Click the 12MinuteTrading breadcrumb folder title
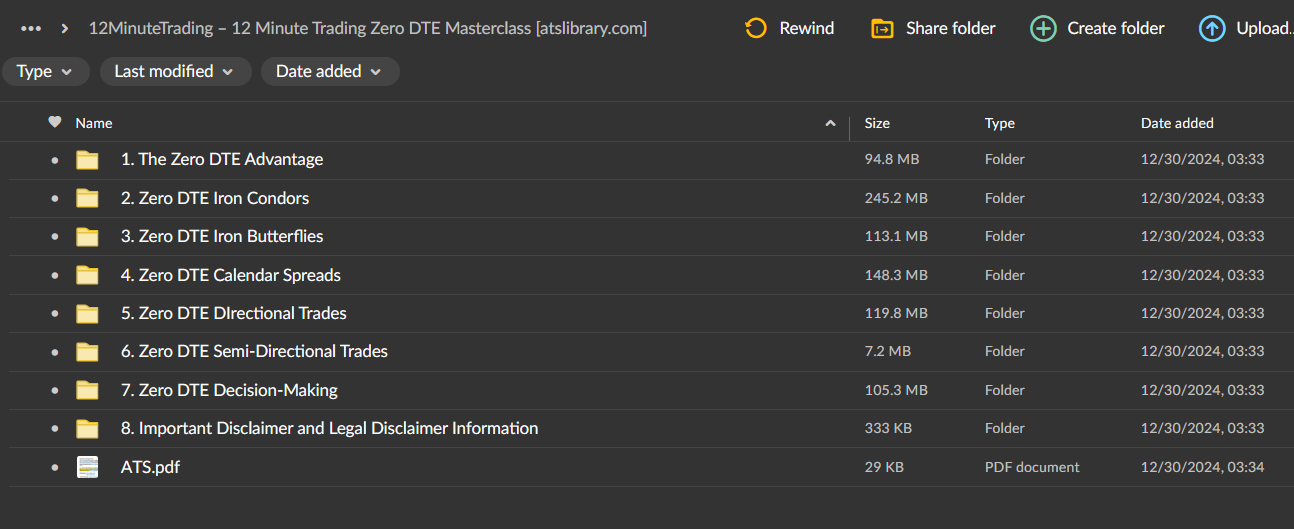Screen dimensions: 1294x529 pos(367,28)
